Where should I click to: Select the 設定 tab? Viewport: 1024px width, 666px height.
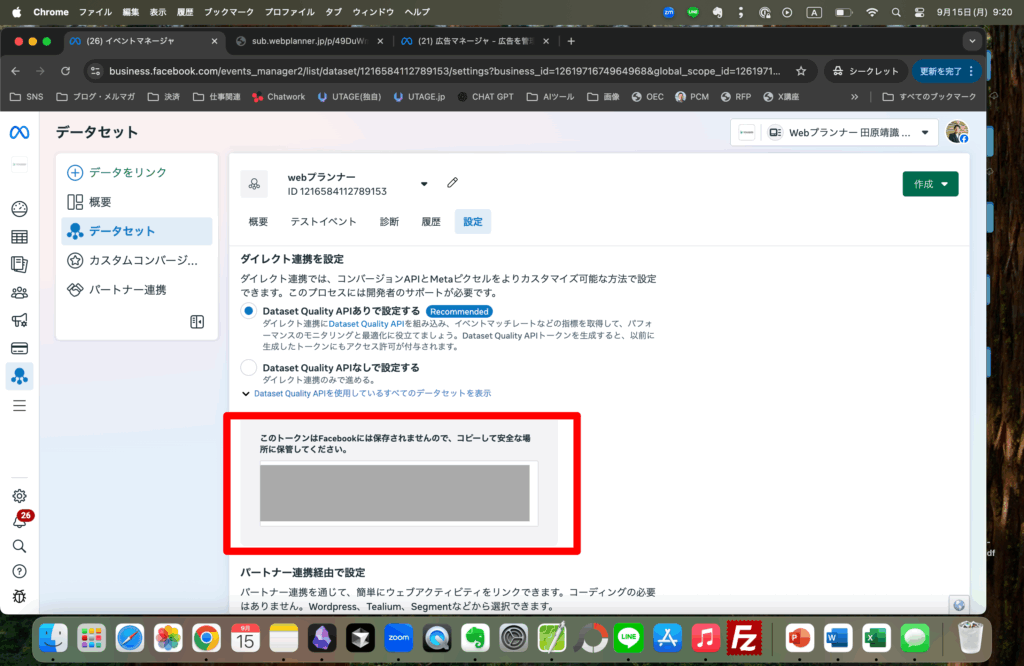[x=473, y=222]
